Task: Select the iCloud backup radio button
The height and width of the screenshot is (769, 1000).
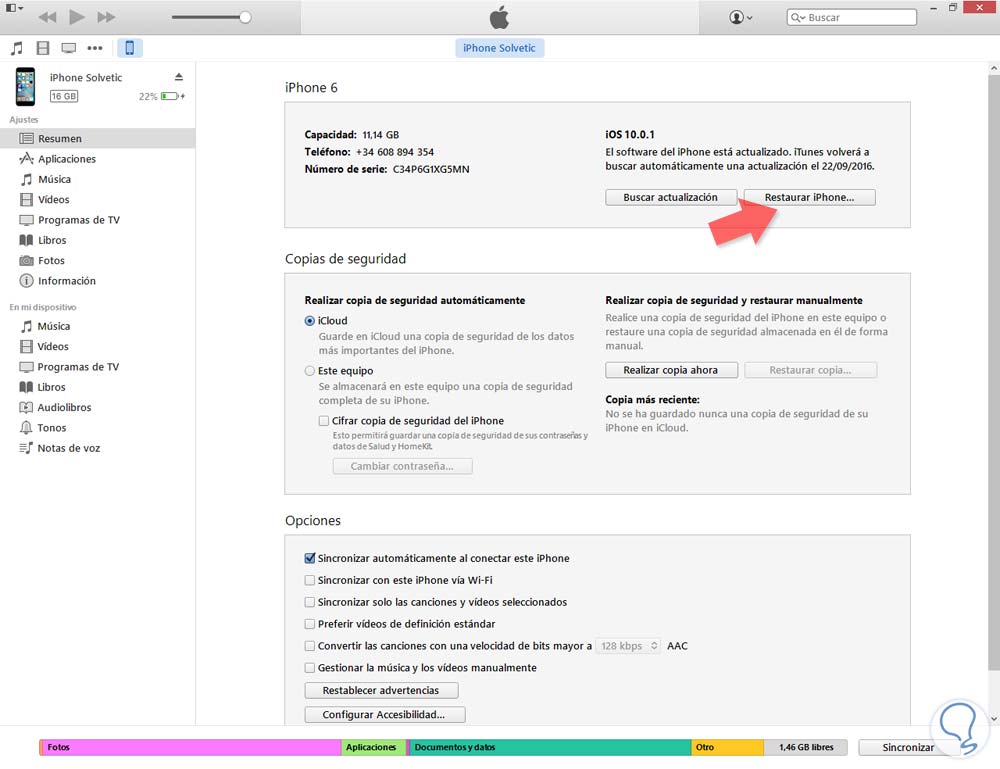Action: (x=309, y=321)
